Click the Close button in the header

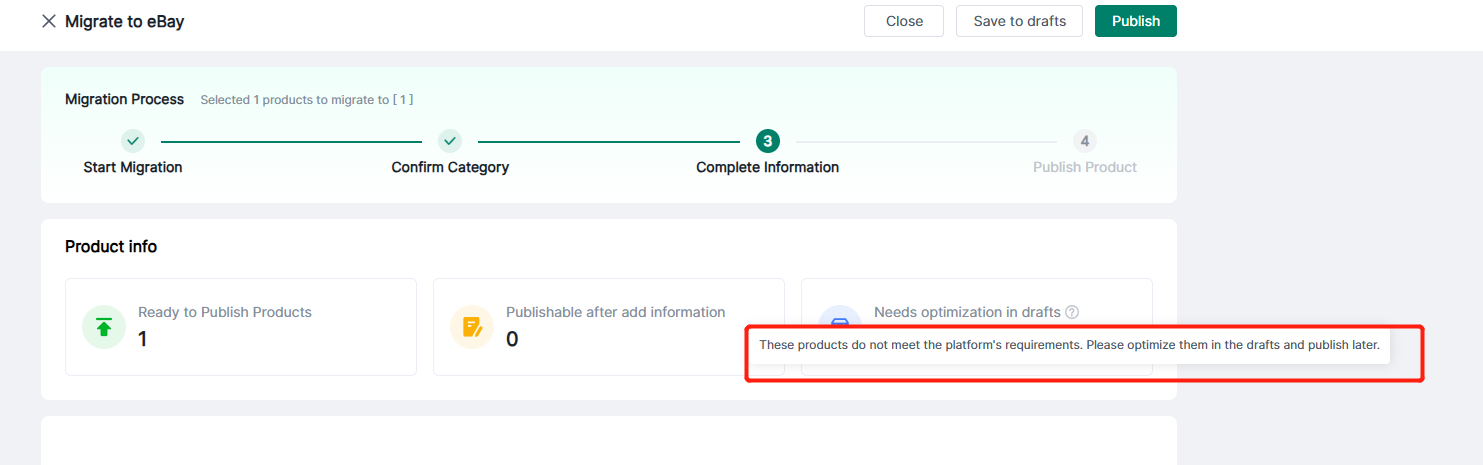click(903, 21)
